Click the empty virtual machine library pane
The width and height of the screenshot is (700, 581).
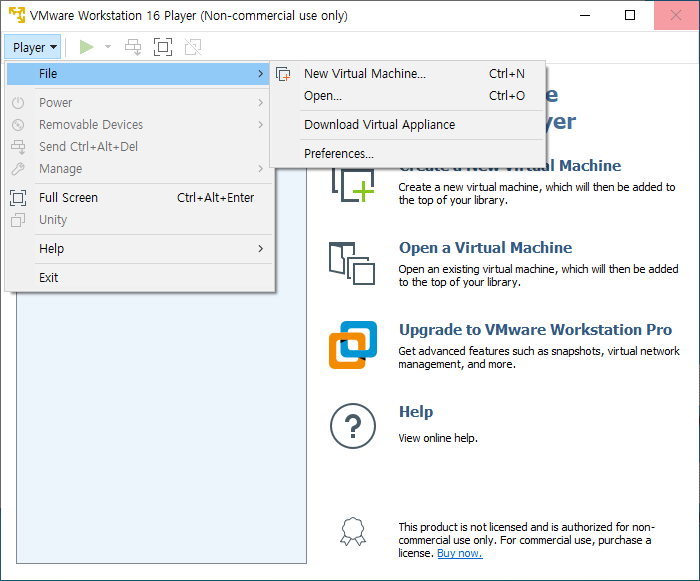click(x=161, y=427)
